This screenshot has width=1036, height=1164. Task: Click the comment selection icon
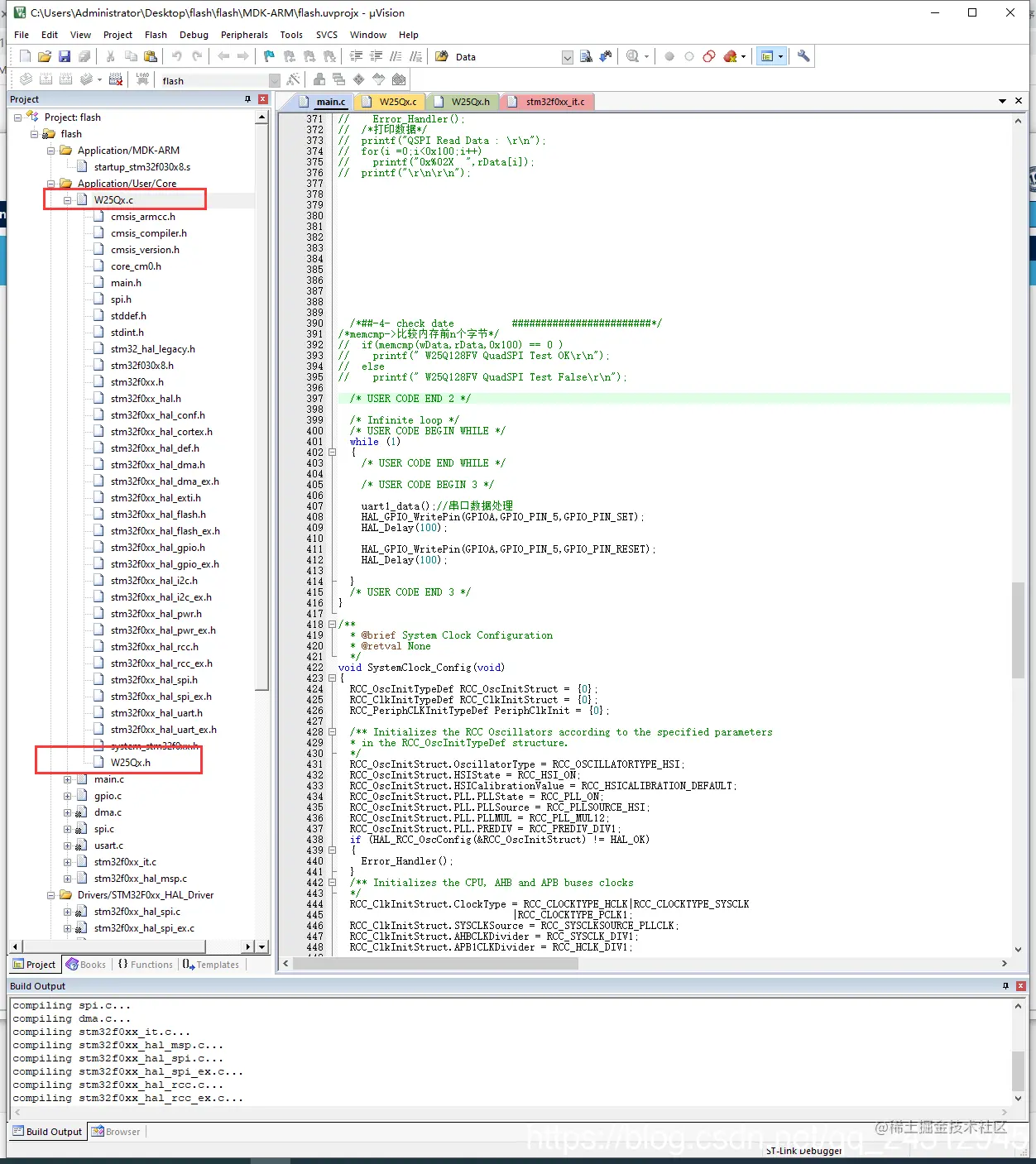[x=396, y=56]
